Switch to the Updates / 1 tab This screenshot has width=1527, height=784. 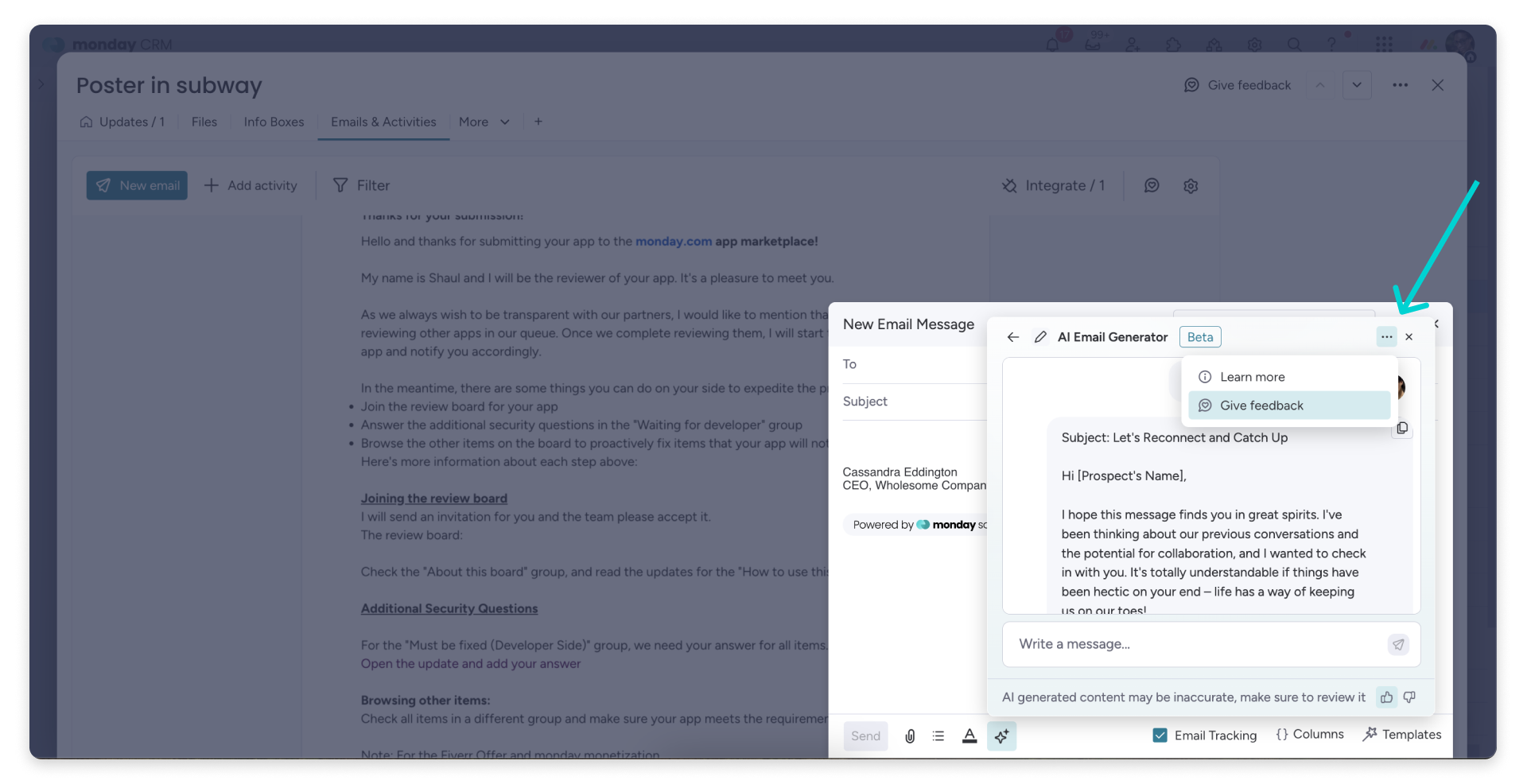pyautogui.click(x=122, y=122)
